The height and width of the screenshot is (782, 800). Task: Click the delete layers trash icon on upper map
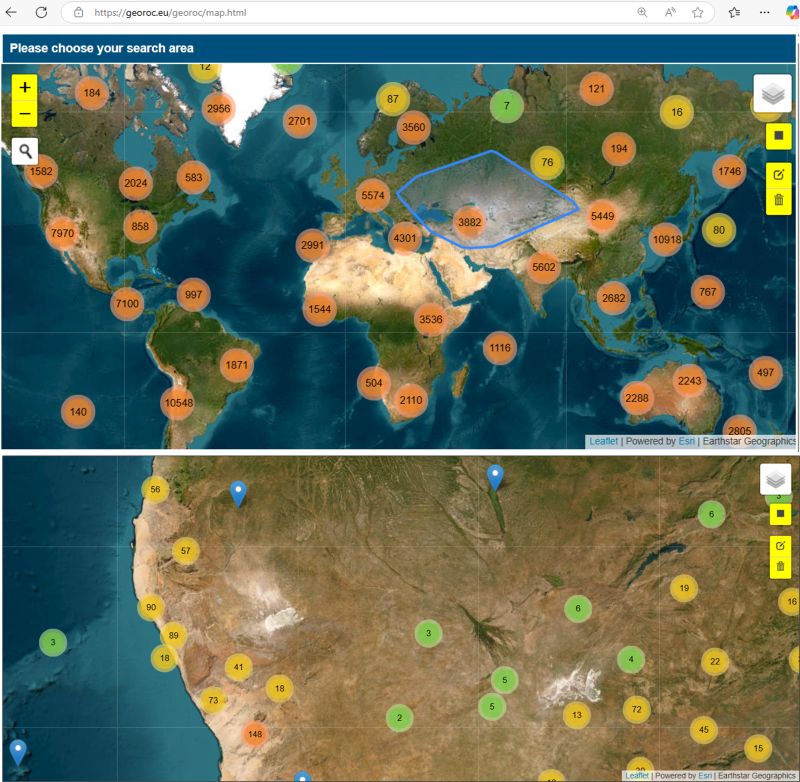(778, 200)
